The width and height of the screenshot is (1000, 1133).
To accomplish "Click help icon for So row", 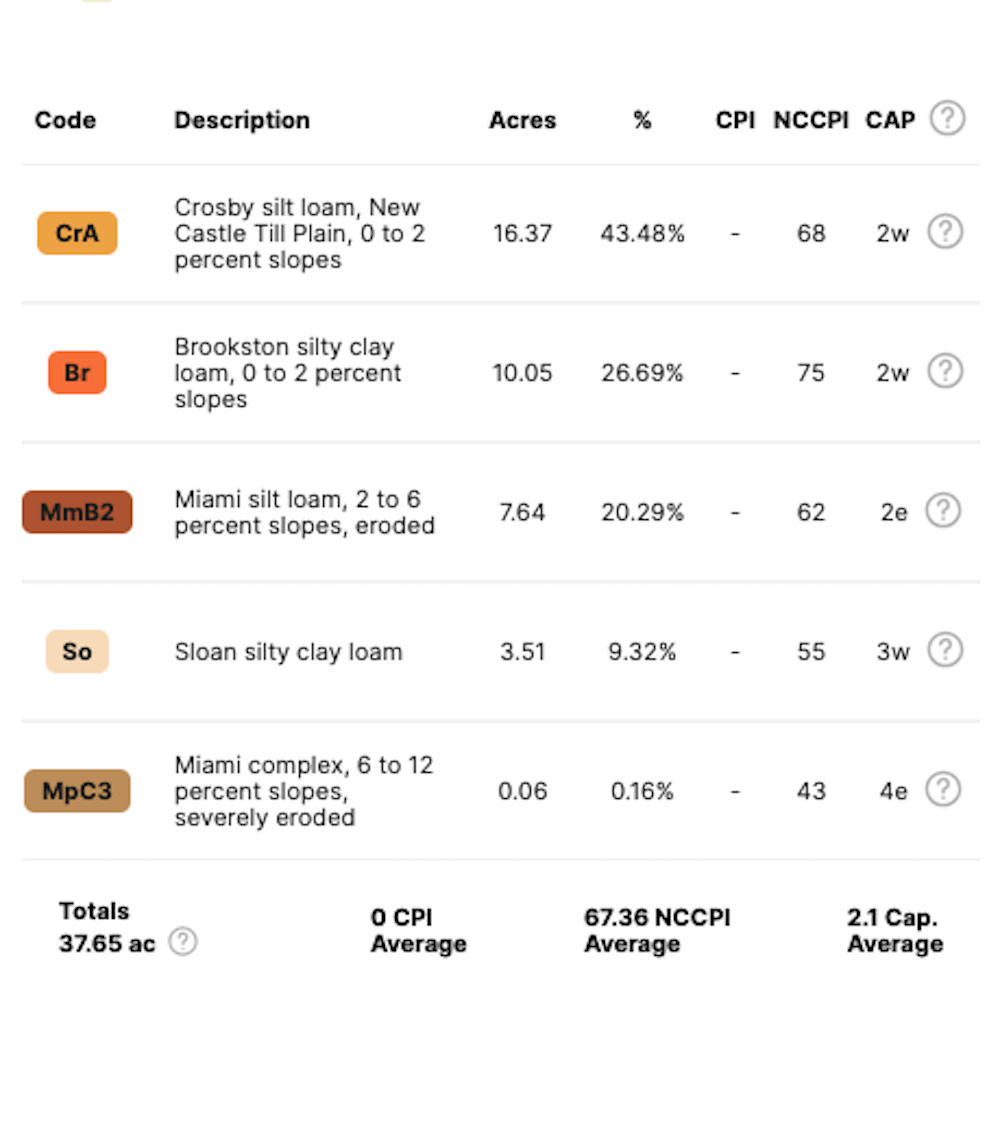I will coord(944,651).
